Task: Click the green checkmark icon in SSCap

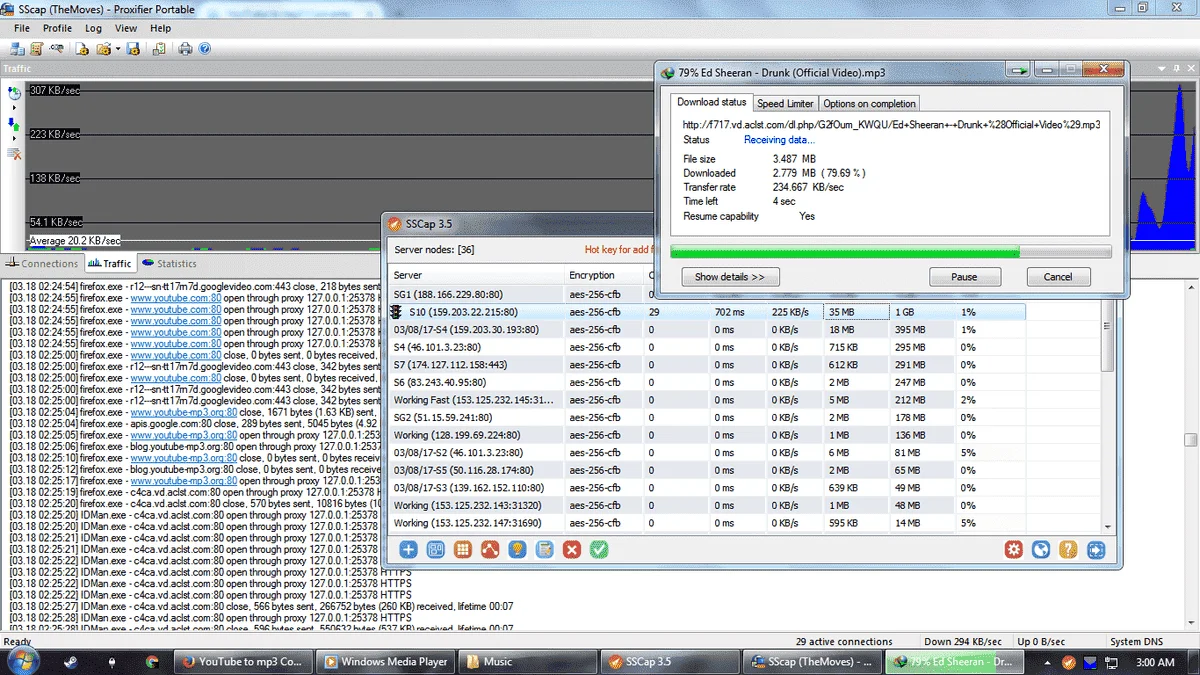Action: [x=599, y=549]
